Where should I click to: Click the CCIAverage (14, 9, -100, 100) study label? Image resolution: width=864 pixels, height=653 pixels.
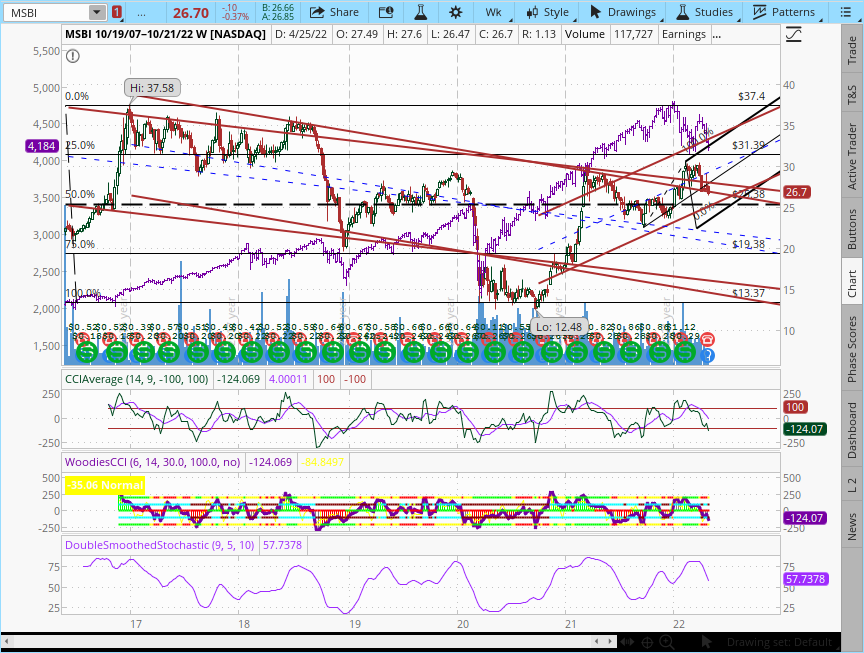[x=137, y=379]
